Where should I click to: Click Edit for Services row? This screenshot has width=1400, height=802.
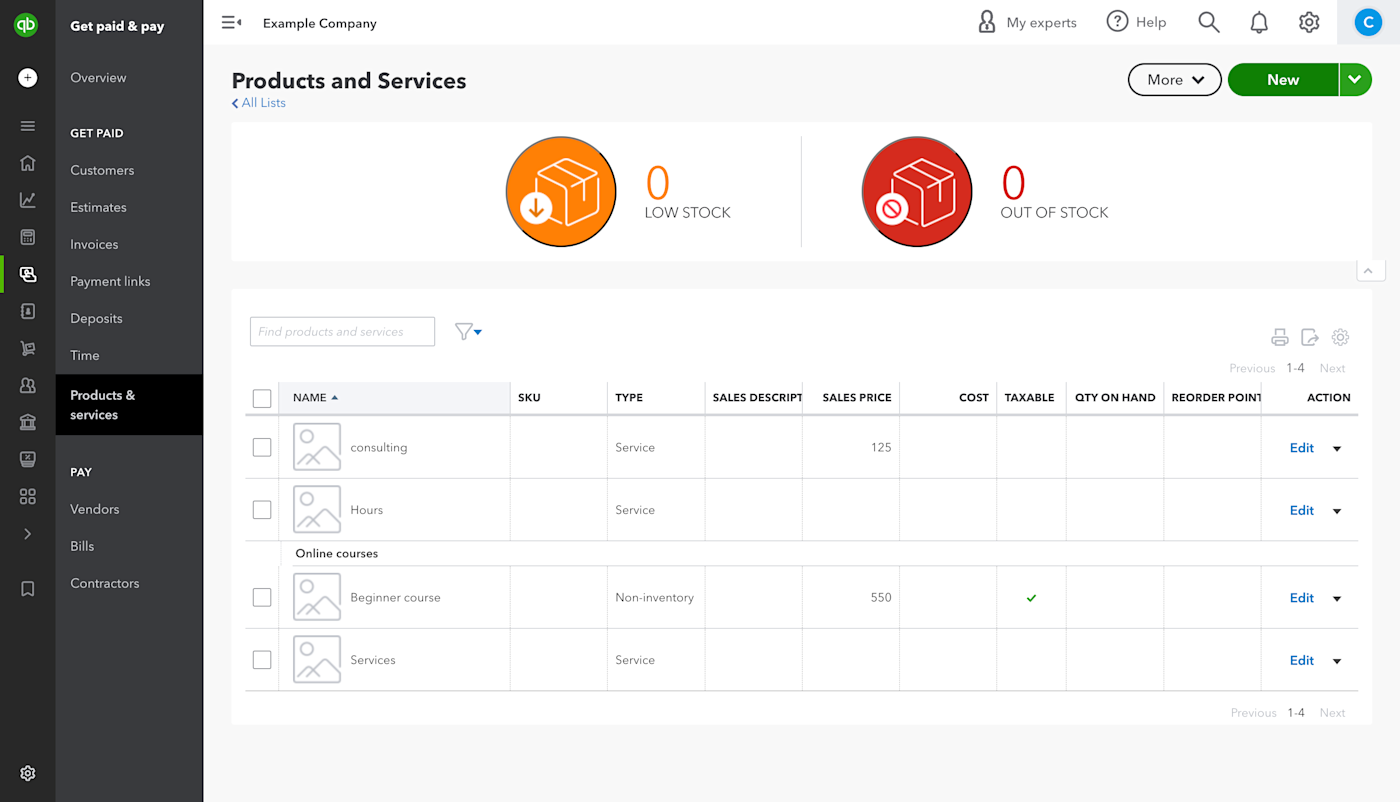coord(1302,660)
